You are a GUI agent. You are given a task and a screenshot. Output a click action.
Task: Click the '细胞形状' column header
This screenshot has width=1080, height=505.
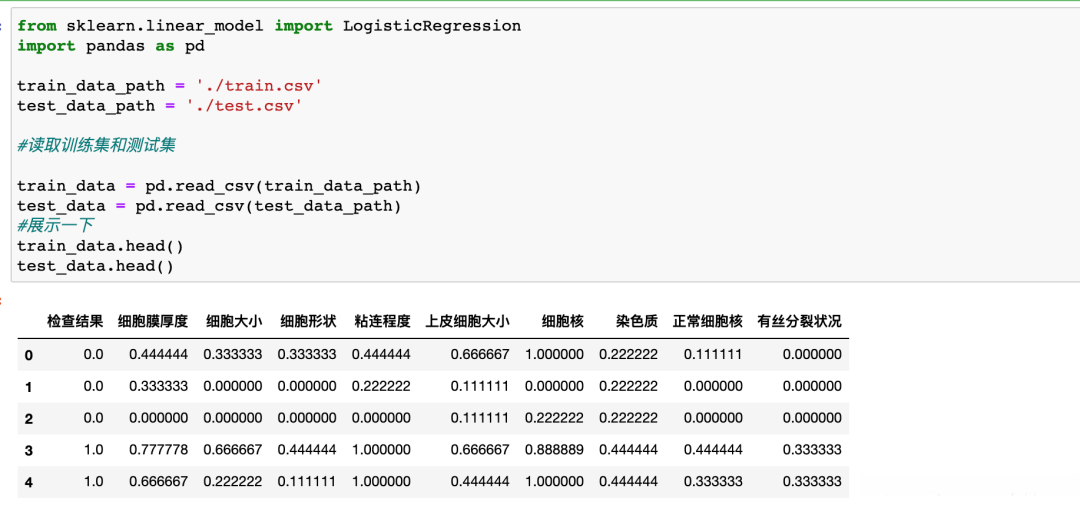click(308, 321)
